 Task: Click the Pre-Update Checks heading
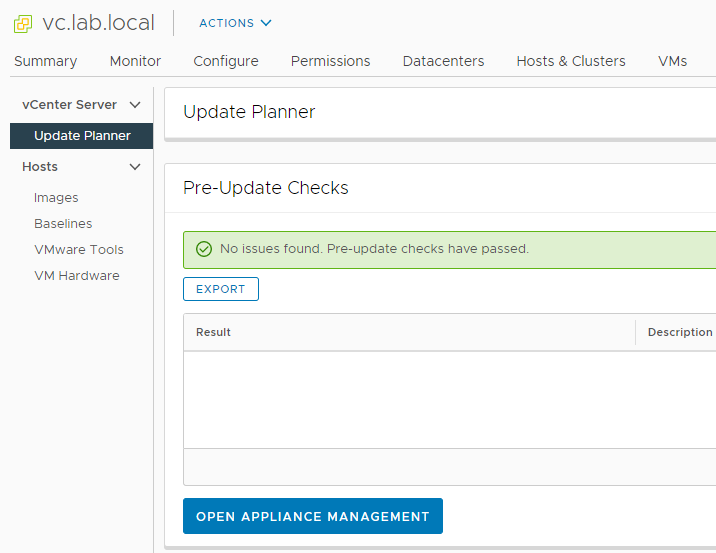click(x=266, y=188)
